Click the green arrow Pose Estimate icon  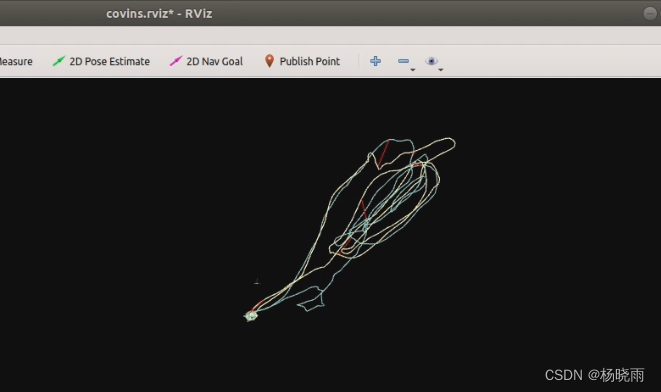(59, 61)
